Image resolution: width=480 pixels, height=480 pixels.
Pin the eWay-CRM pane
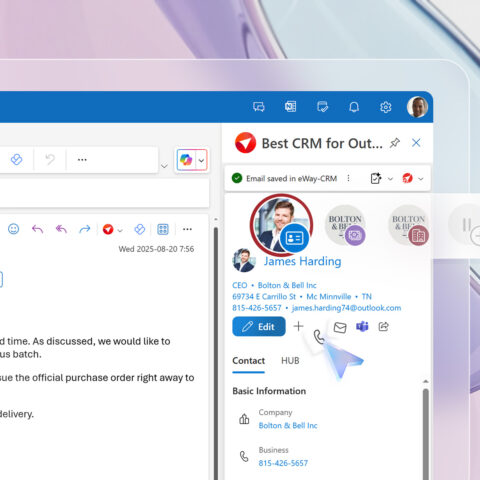tap(395, 143)
